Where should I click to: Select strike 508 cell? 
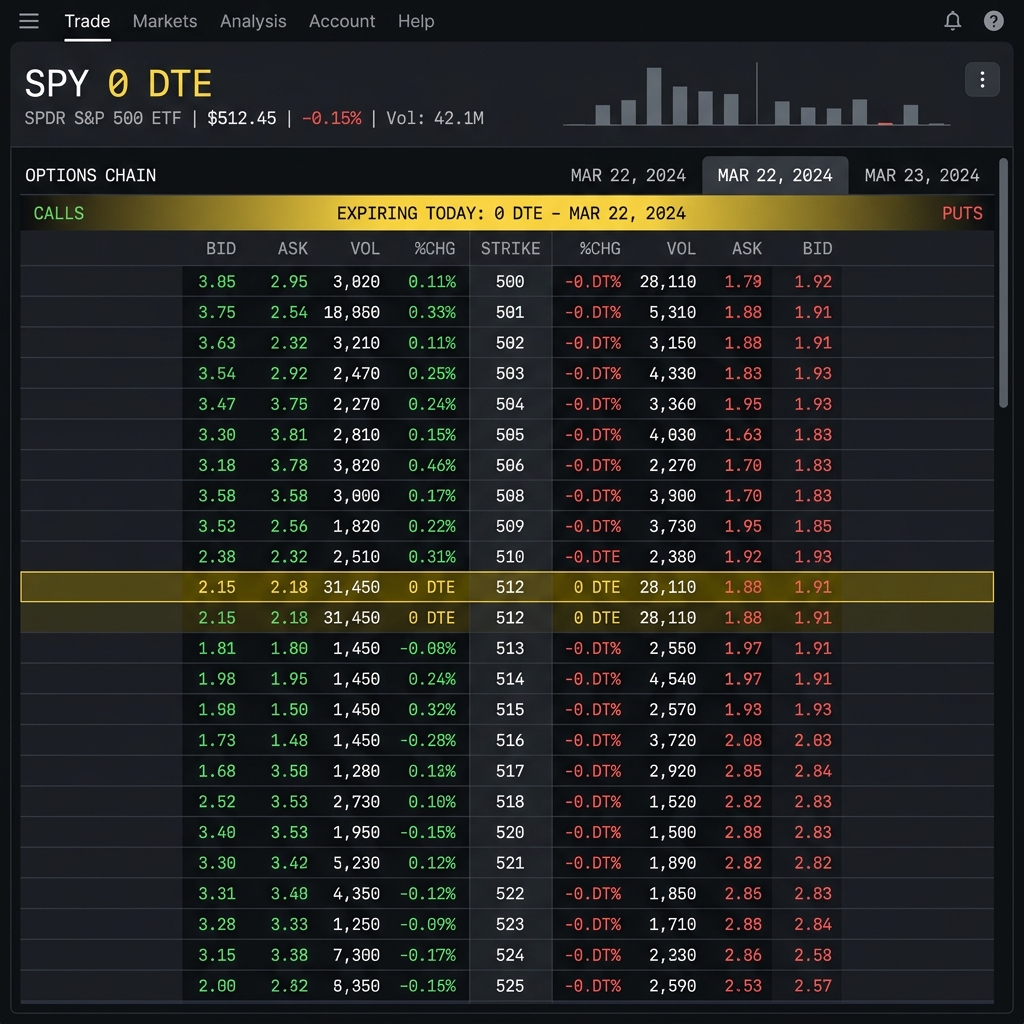pos(510,496)
